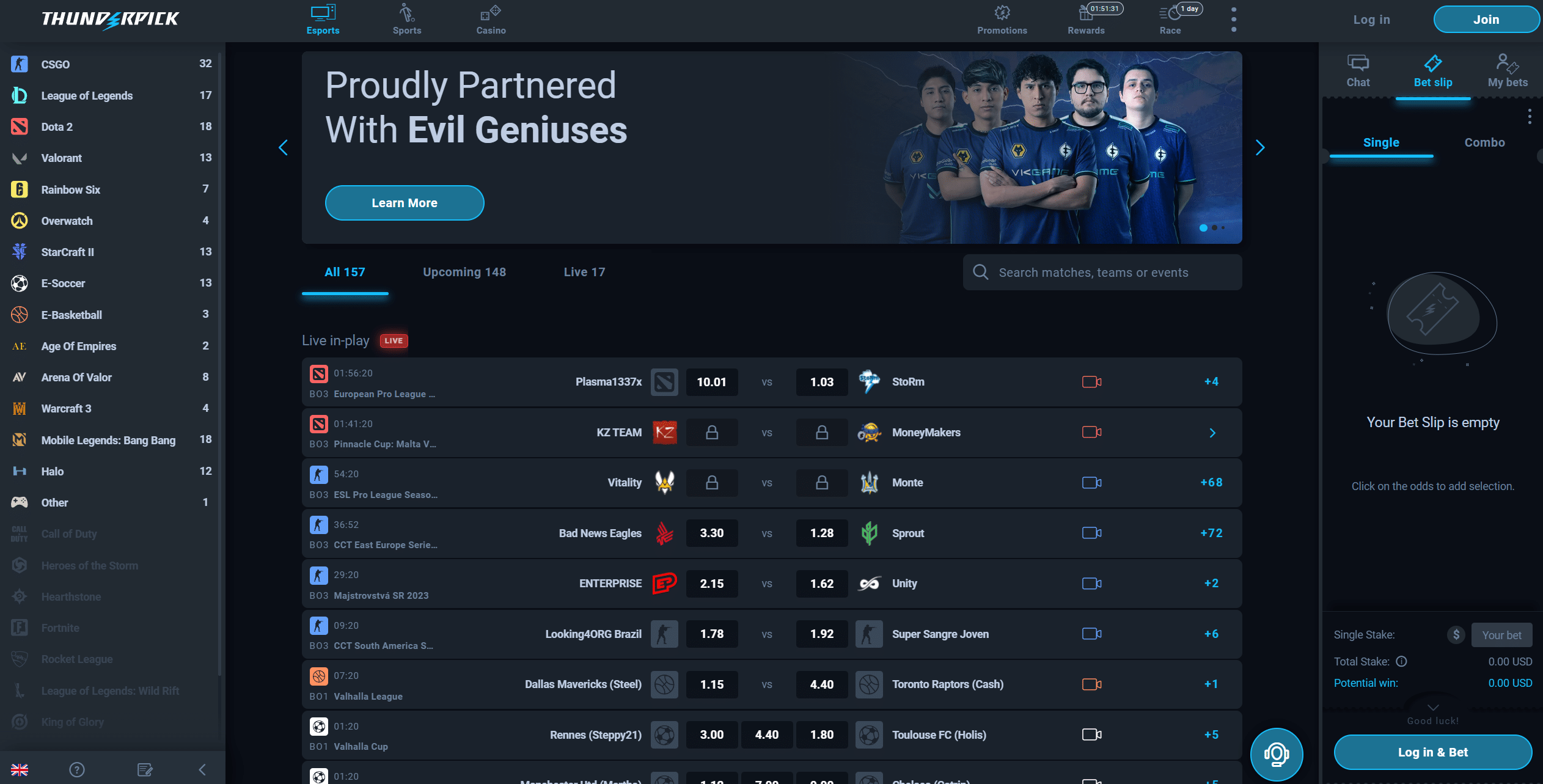Switch bet slip to Combo mode
Image resolution: width=1543 pixels, height=784 pixels.
pyautogui.click(x=1484, y=142)
